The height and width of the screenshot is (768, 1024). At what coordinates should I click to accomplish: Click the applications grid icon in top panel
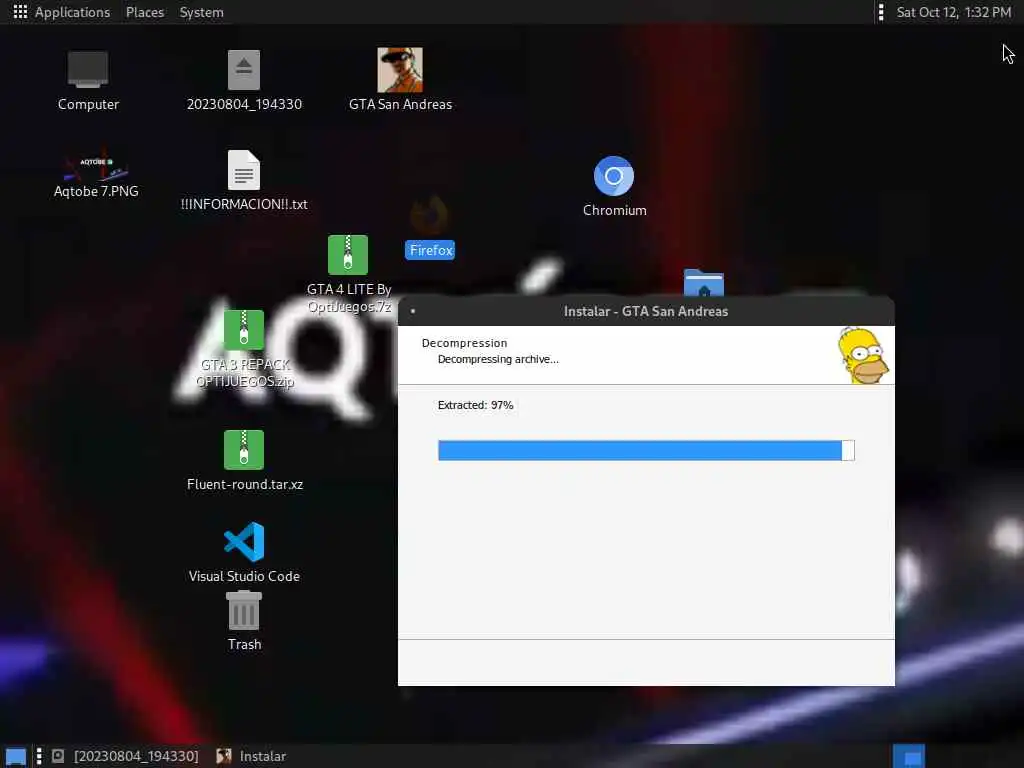point(20,12)
